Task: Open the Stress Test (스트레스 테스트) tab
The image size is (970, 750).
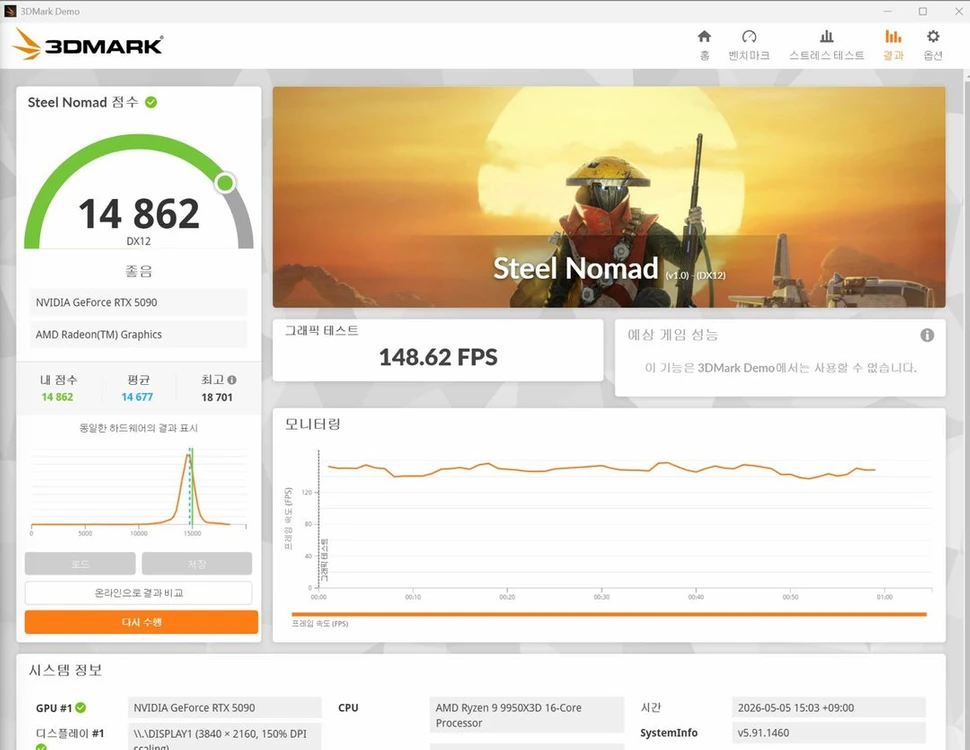Action: [826, 45]
